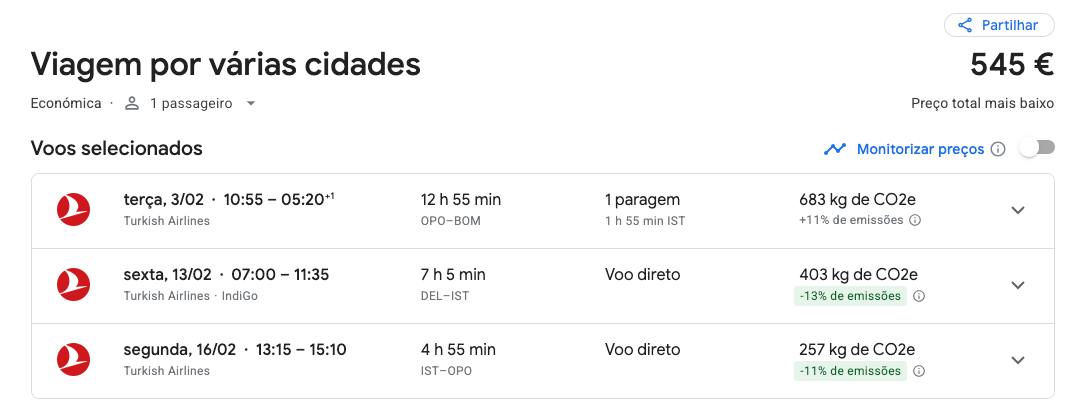Click Turkish Airlines logo on IST–OPO flight
Viewport: 1066px width, 419px height.
[x=73, y=360]
